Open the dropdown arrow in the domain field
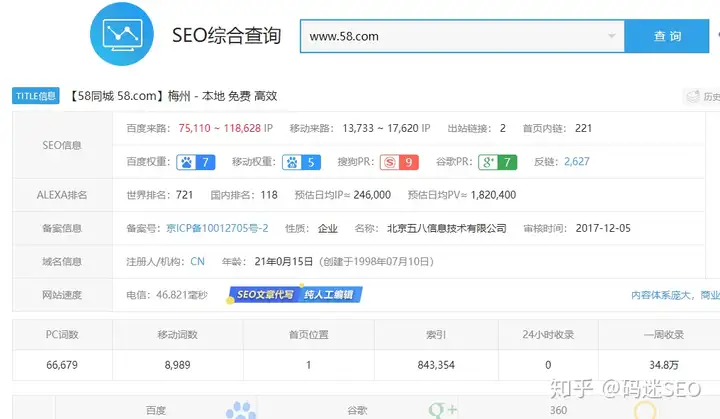 click(x=611, y=36)
